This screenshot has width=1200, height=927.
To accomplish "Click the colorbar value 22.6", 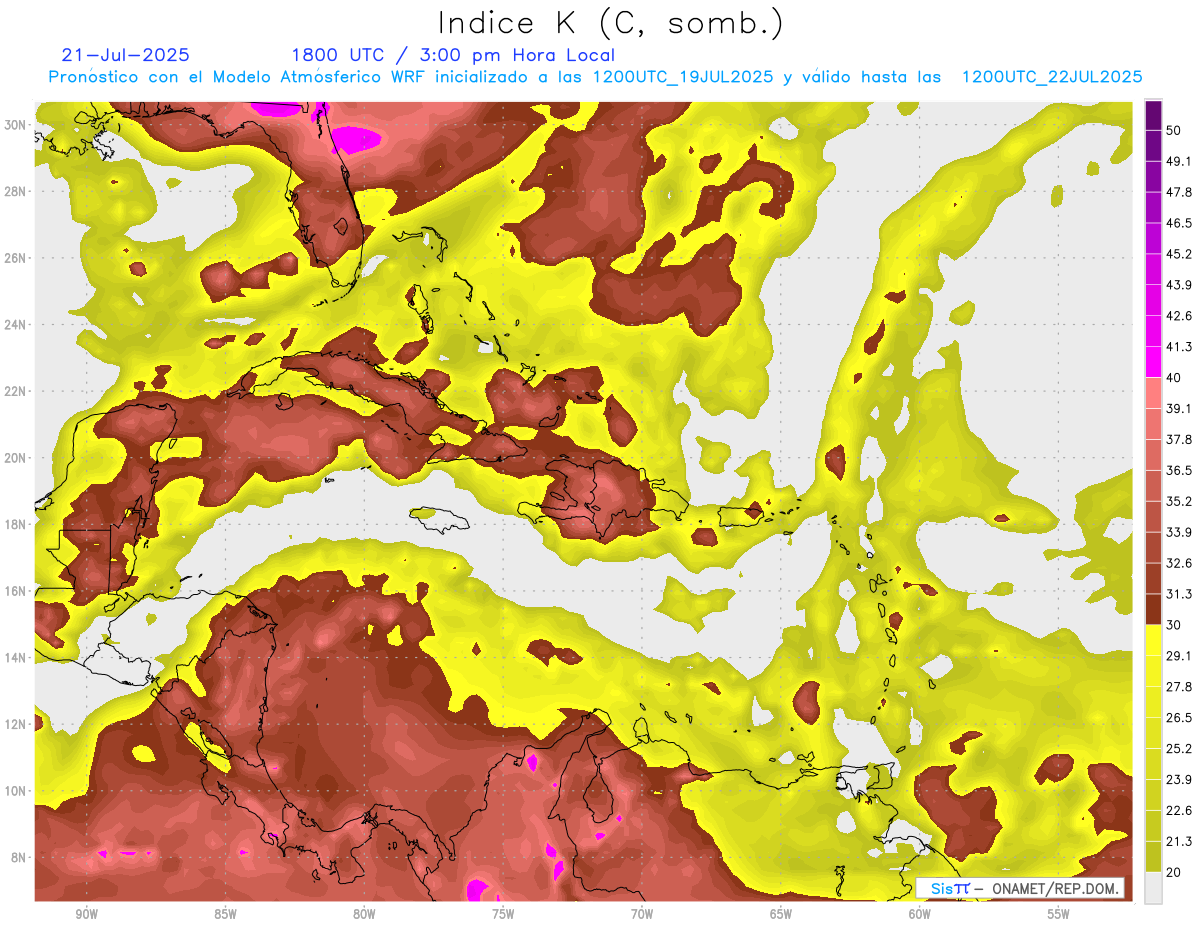I will point(1179,810).
